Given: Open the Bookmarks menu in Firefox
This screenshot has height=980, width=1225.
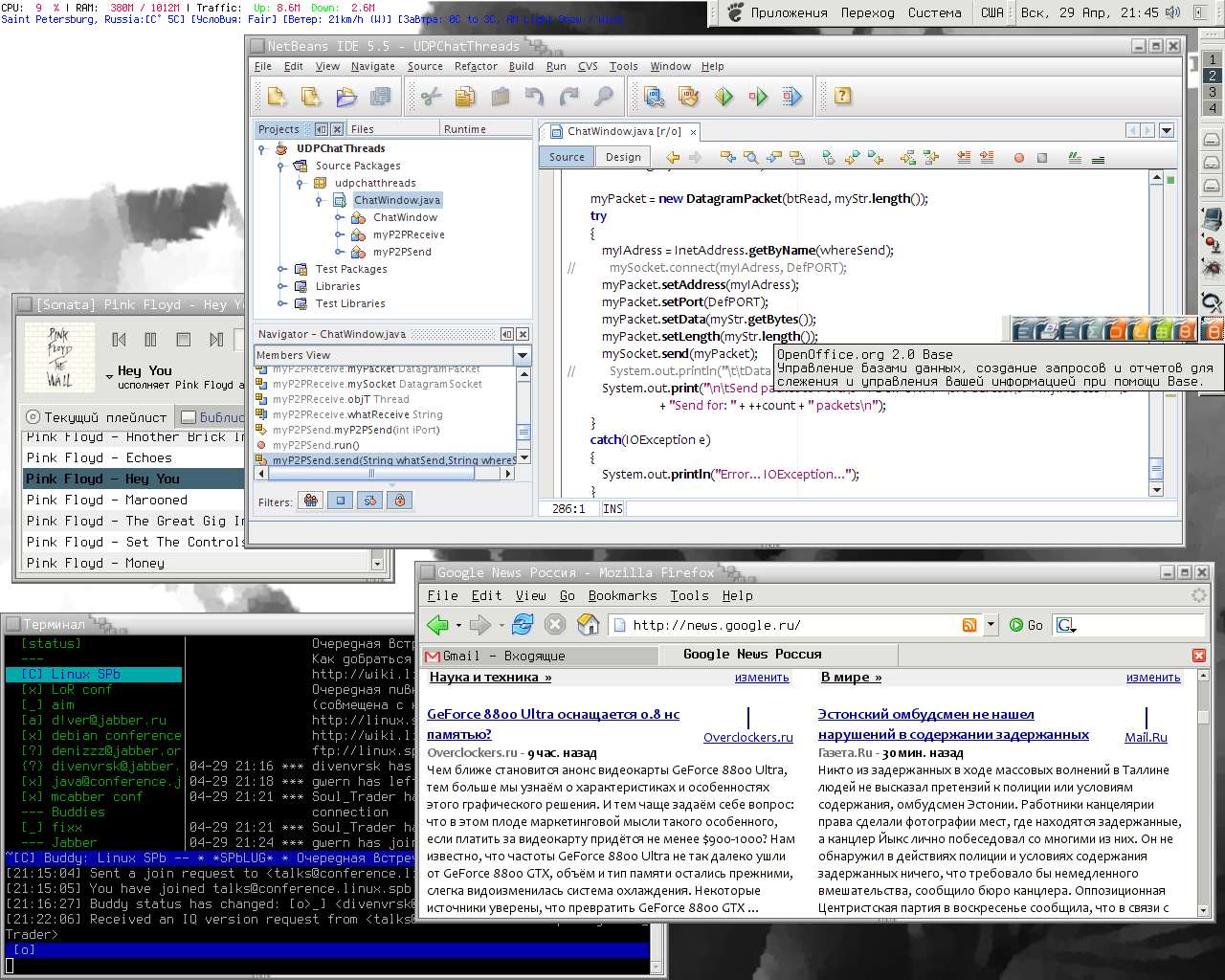Looking at the screenshot, I should pos(622,595).
